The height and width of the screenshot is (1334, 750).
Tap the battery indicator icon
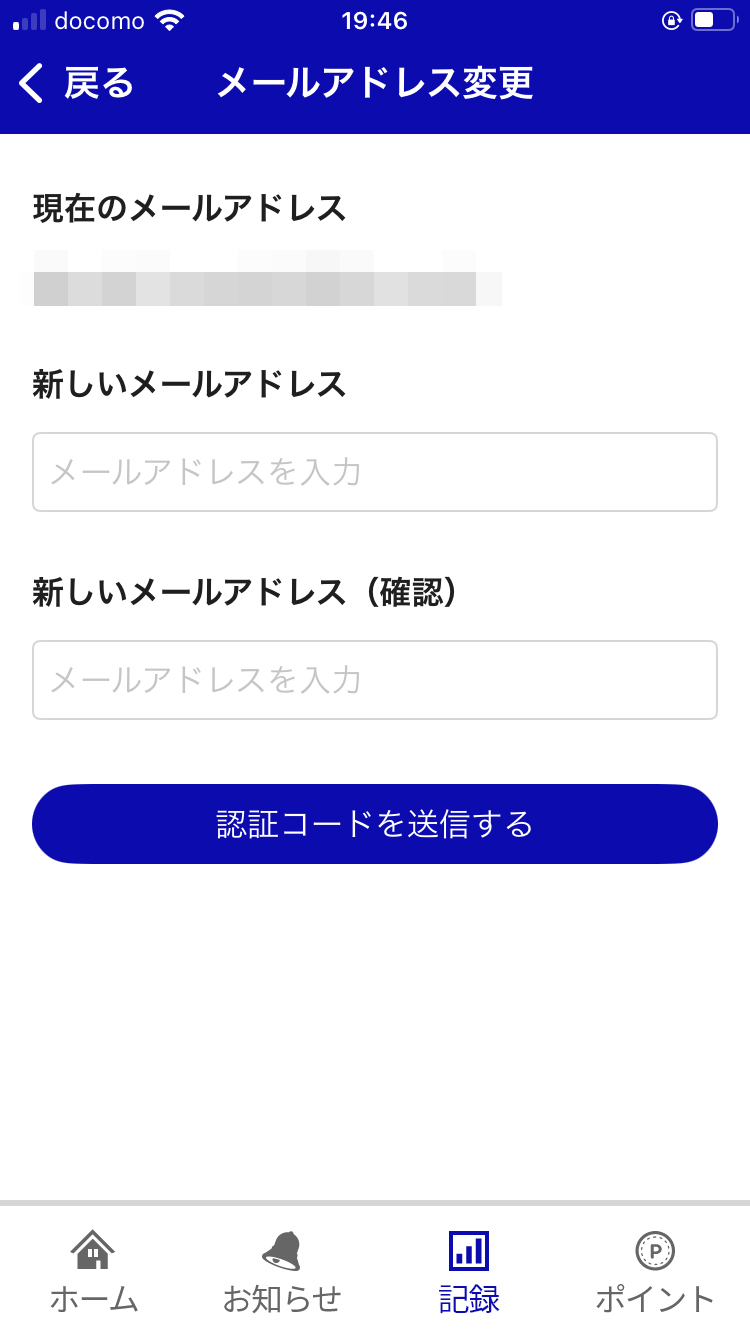[x=714, y=20]
